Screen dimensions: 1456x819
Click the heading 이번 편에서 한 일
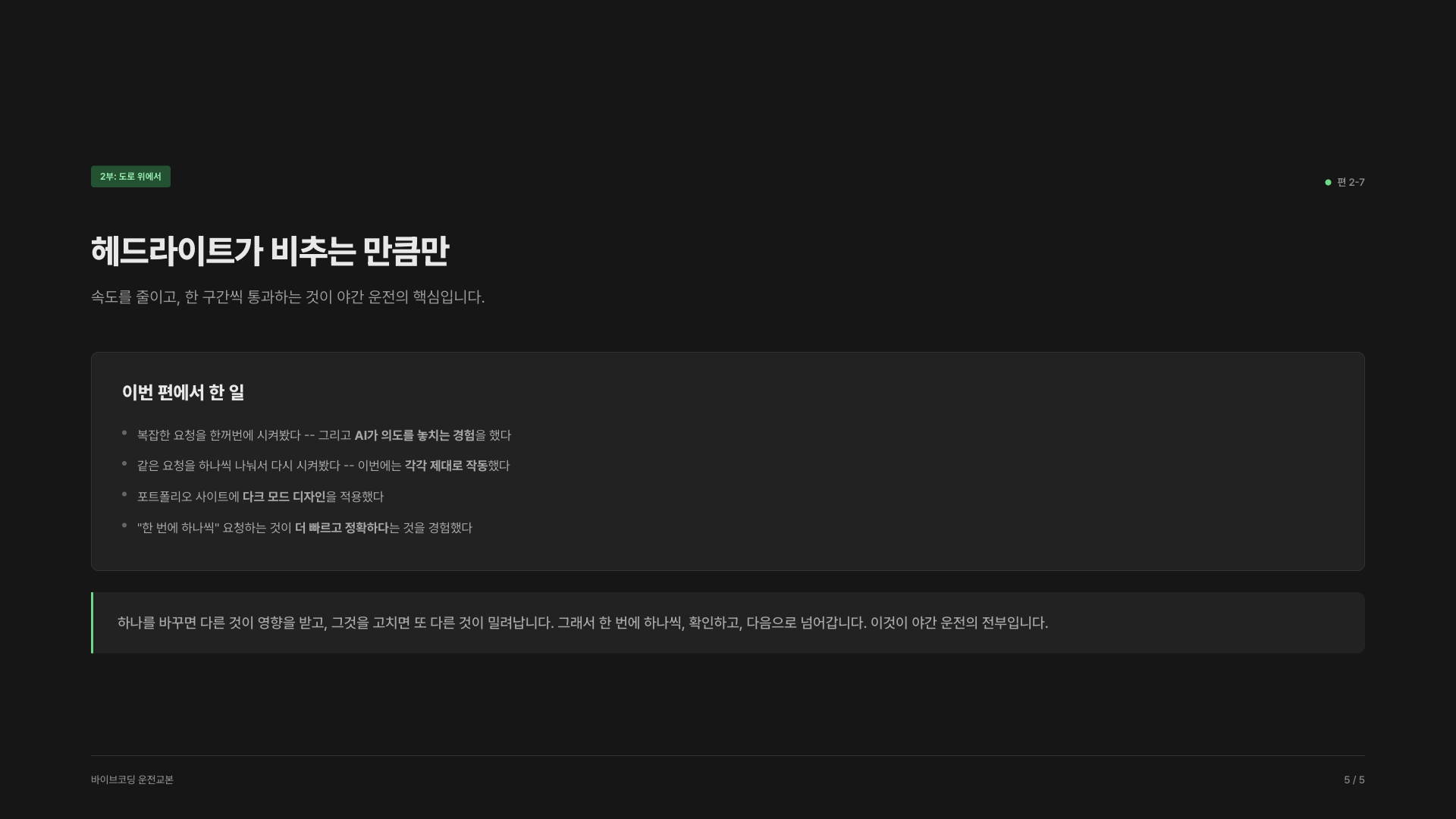point(183,393)
